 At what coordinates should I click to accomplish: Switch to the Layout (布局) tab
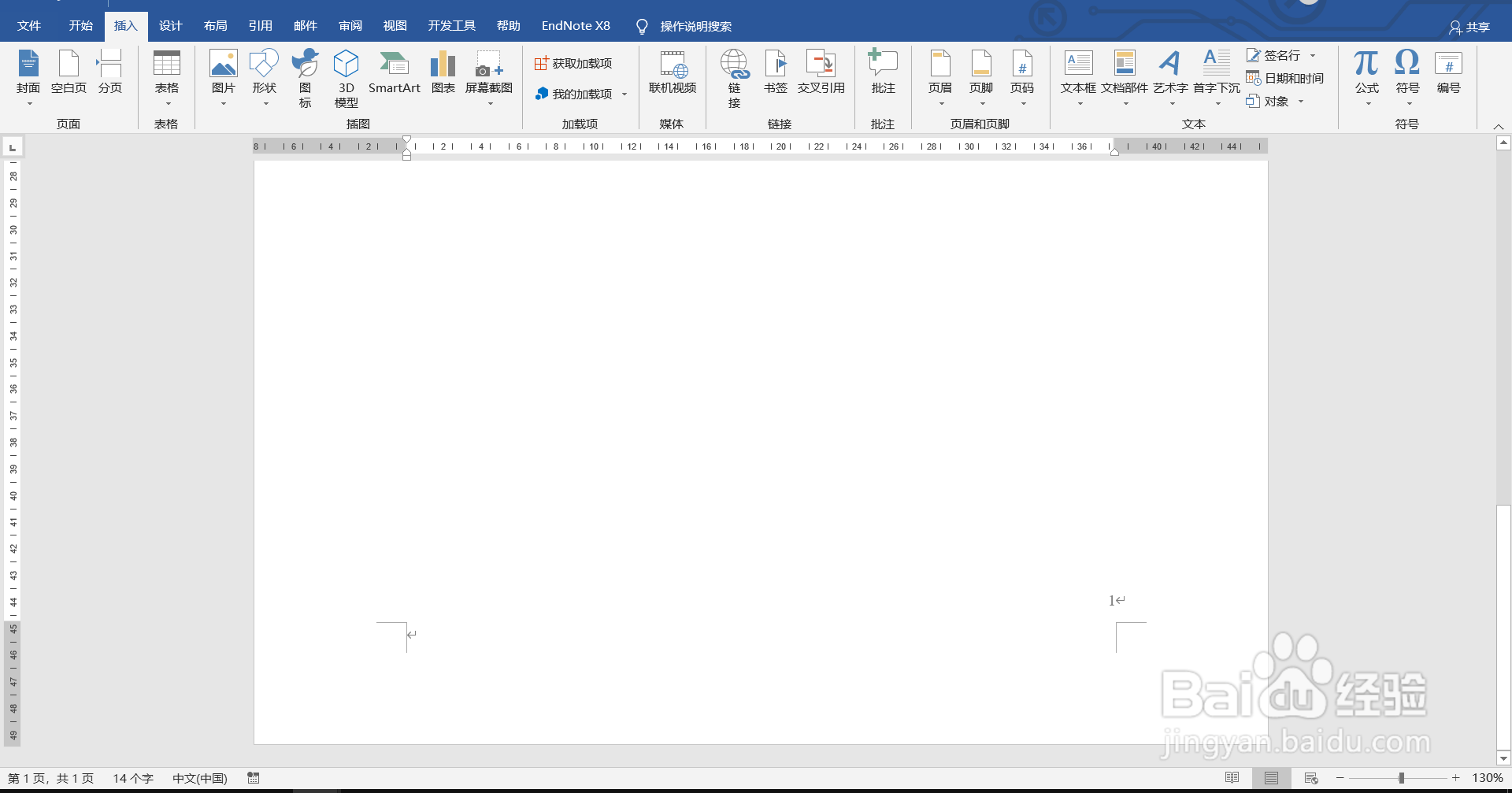[x=215, y=26]
